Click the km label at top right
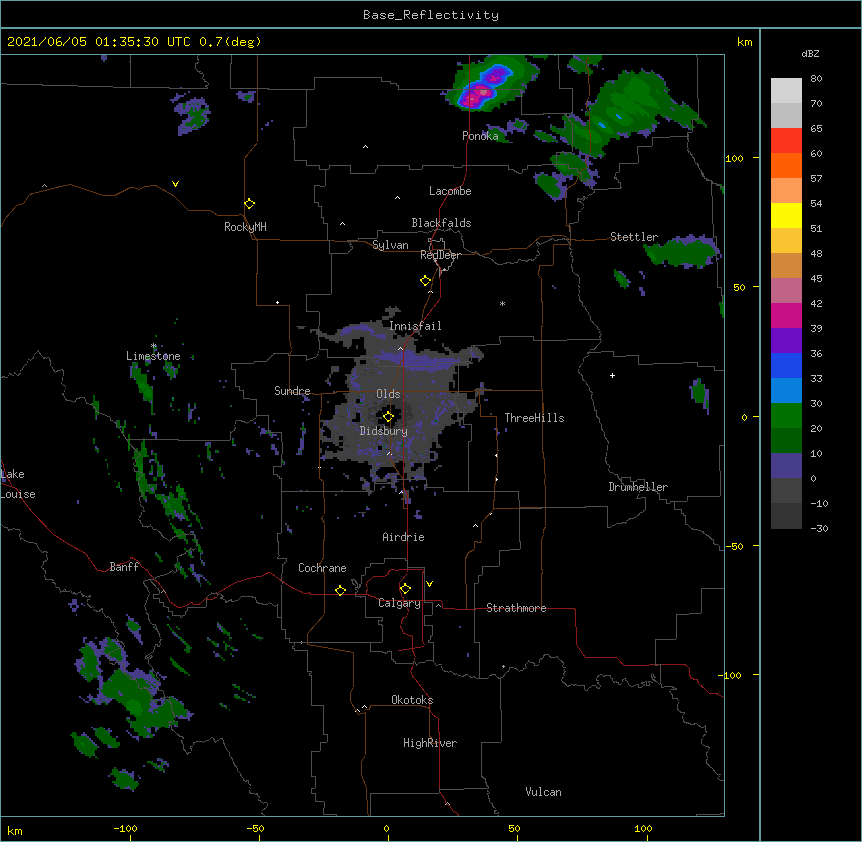 [x=744, y=42]
